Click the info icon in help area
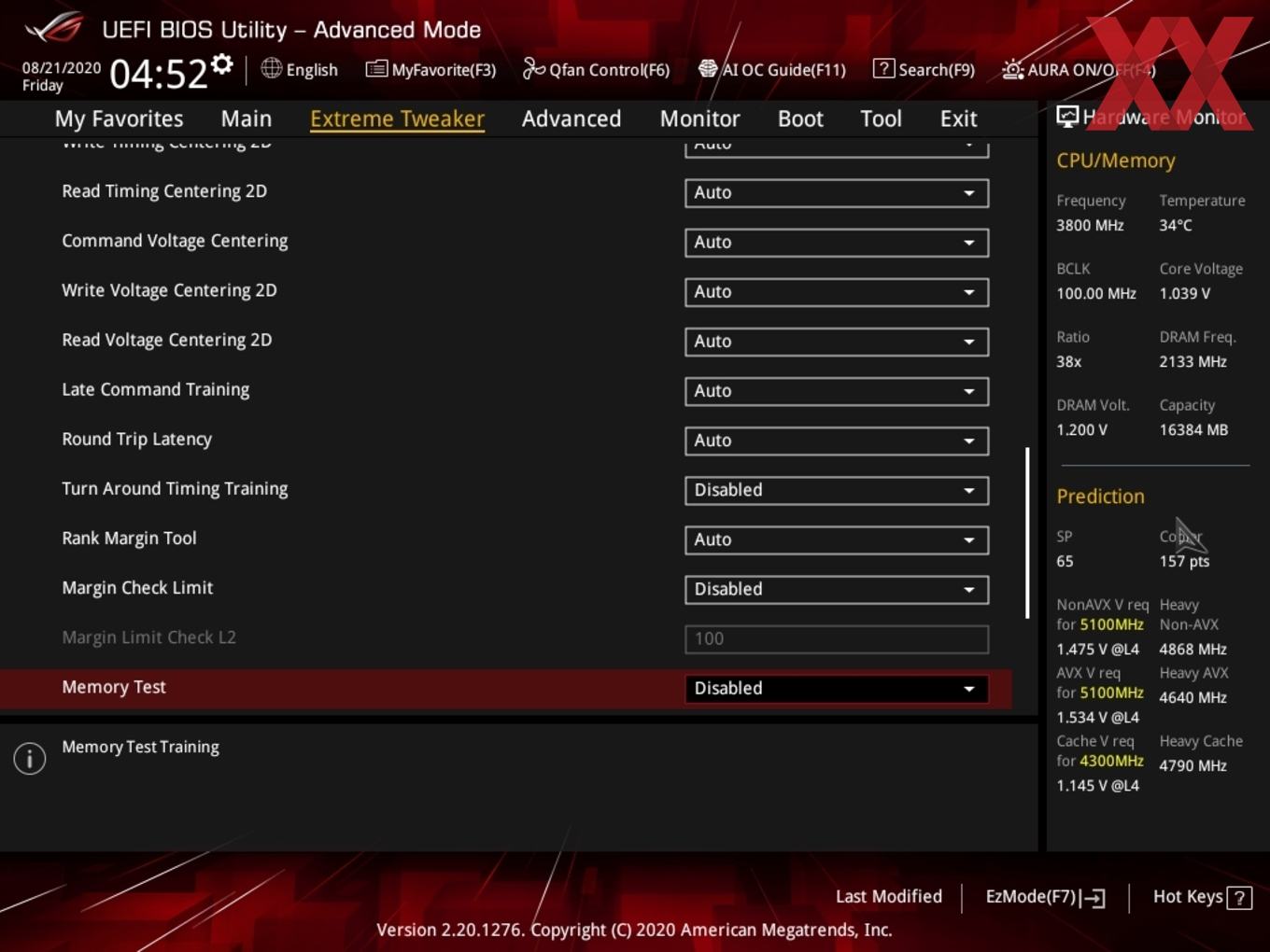Image resolution: width=1270 pixels, height=952 pixels. click(x=30, y=759)
